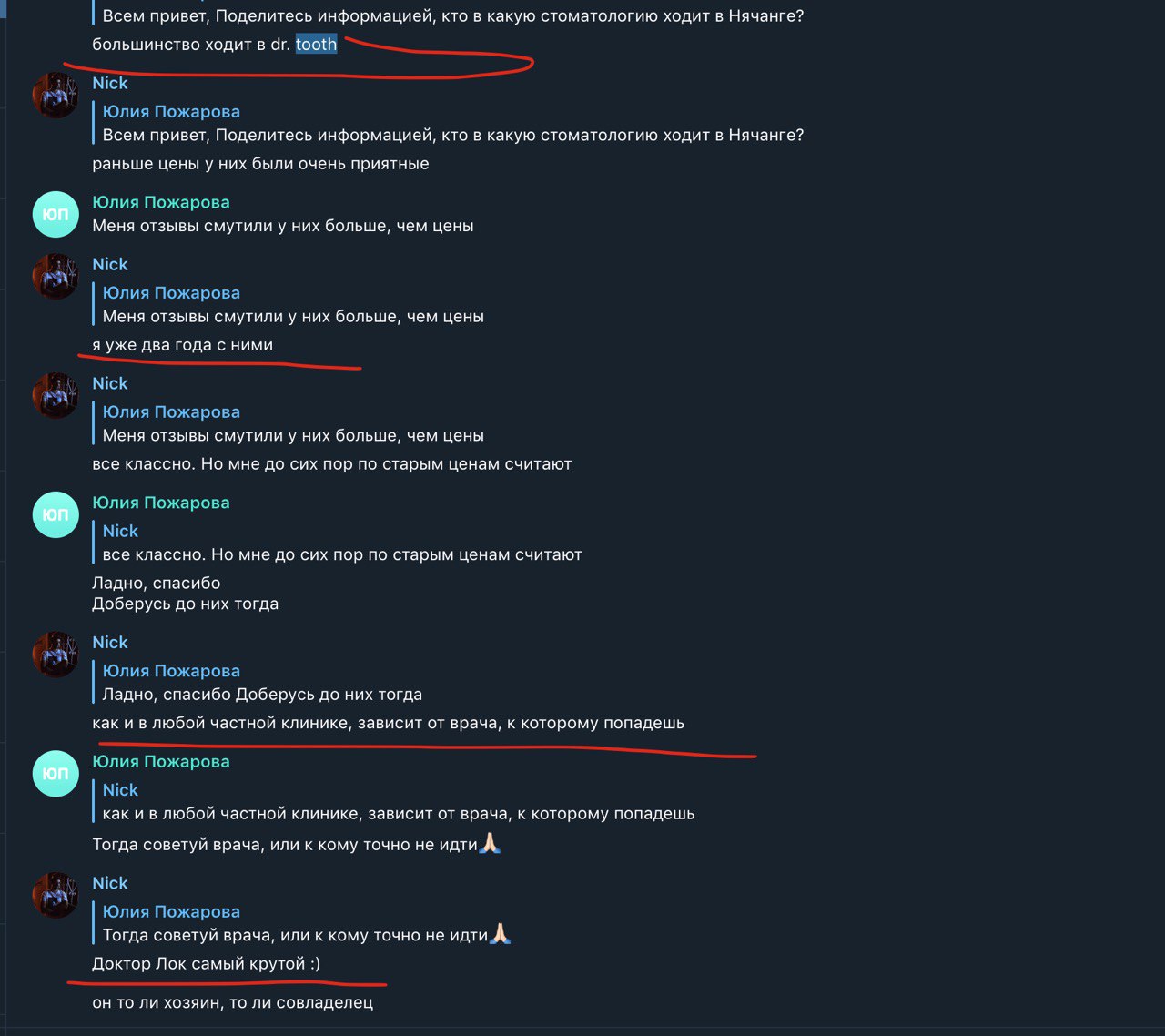The image size is (1165, 1036).
Task: Open Nick's avatar beside 'я уже два года' message
Action: click(56, 277)
